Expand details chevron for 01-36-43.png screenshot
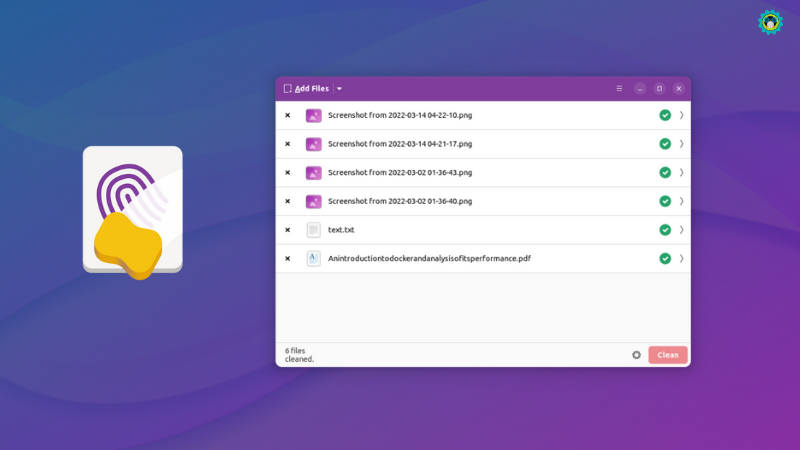The image size is (800, 450). pyautogui.click(x=681, y=172)
